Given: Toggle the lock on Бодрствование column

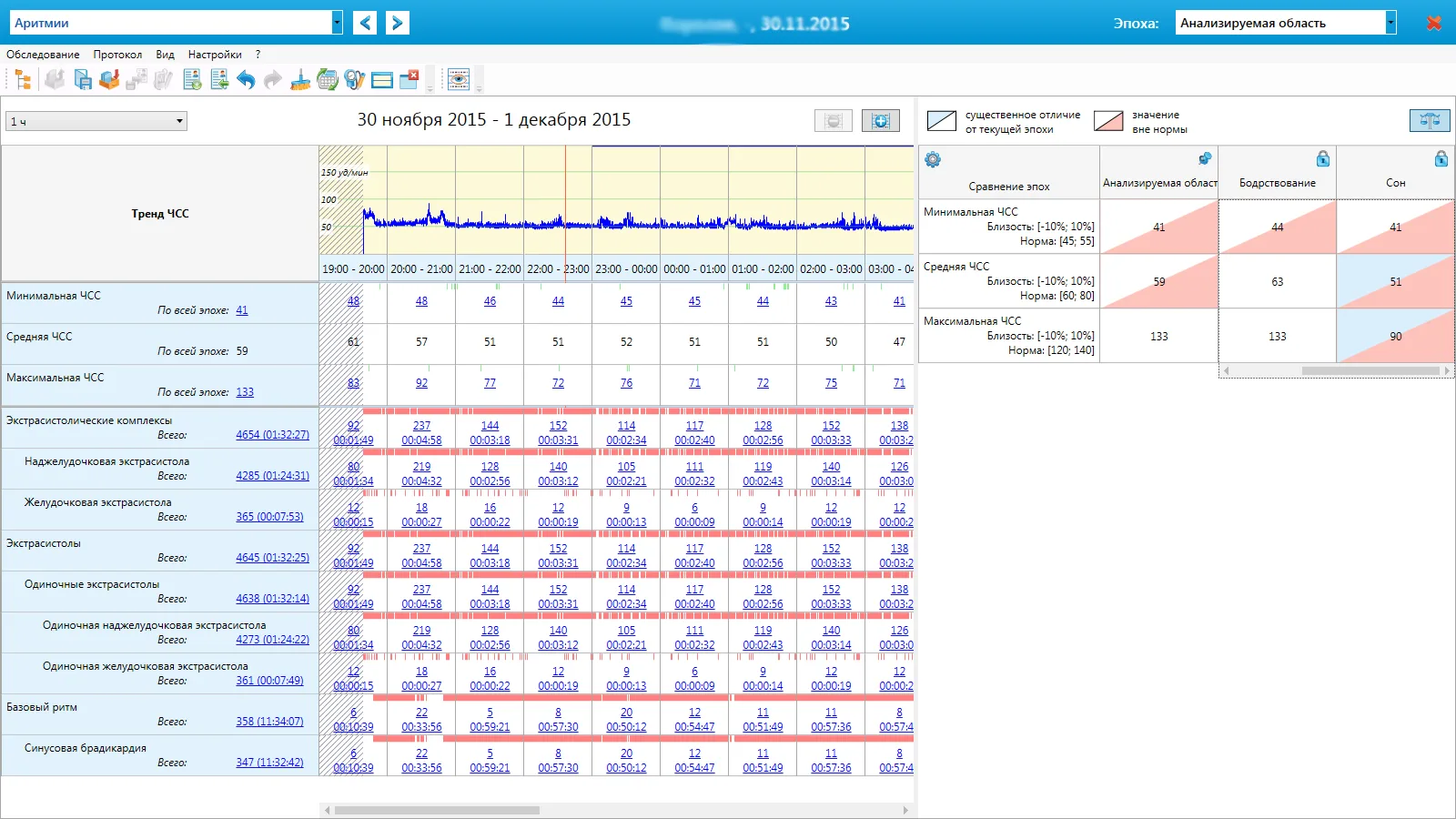Looking at the screenshot, I should pyautogui.click(x=1323, y=159).
